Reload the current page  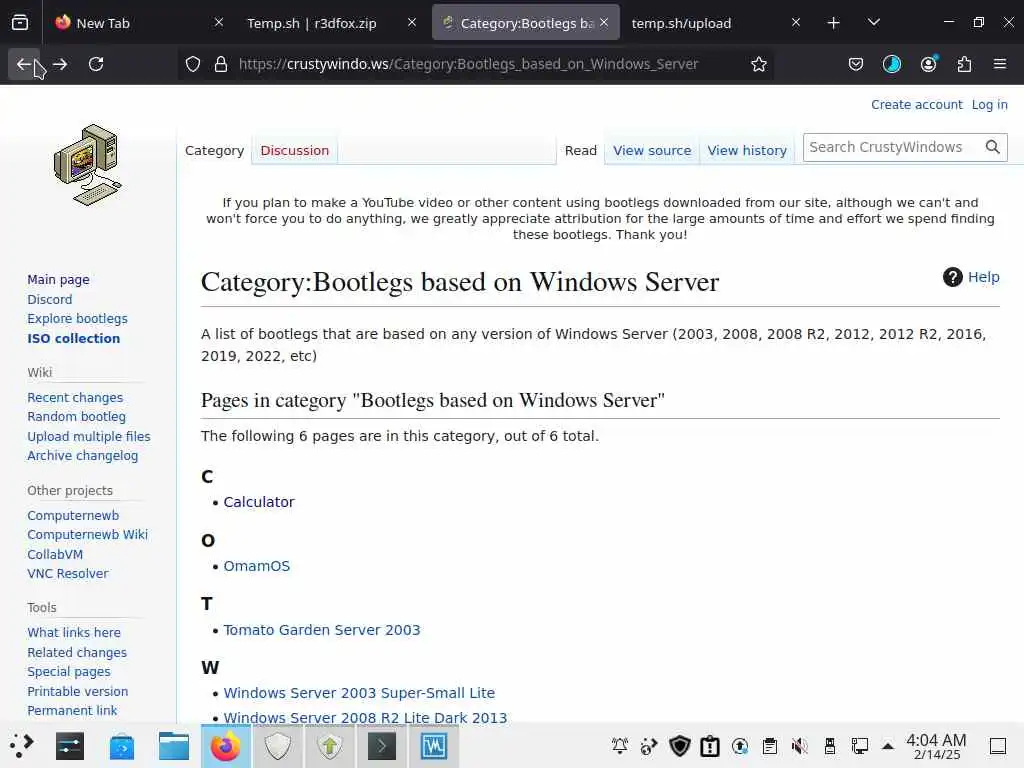pyautogui.click(x=96, y=64)
